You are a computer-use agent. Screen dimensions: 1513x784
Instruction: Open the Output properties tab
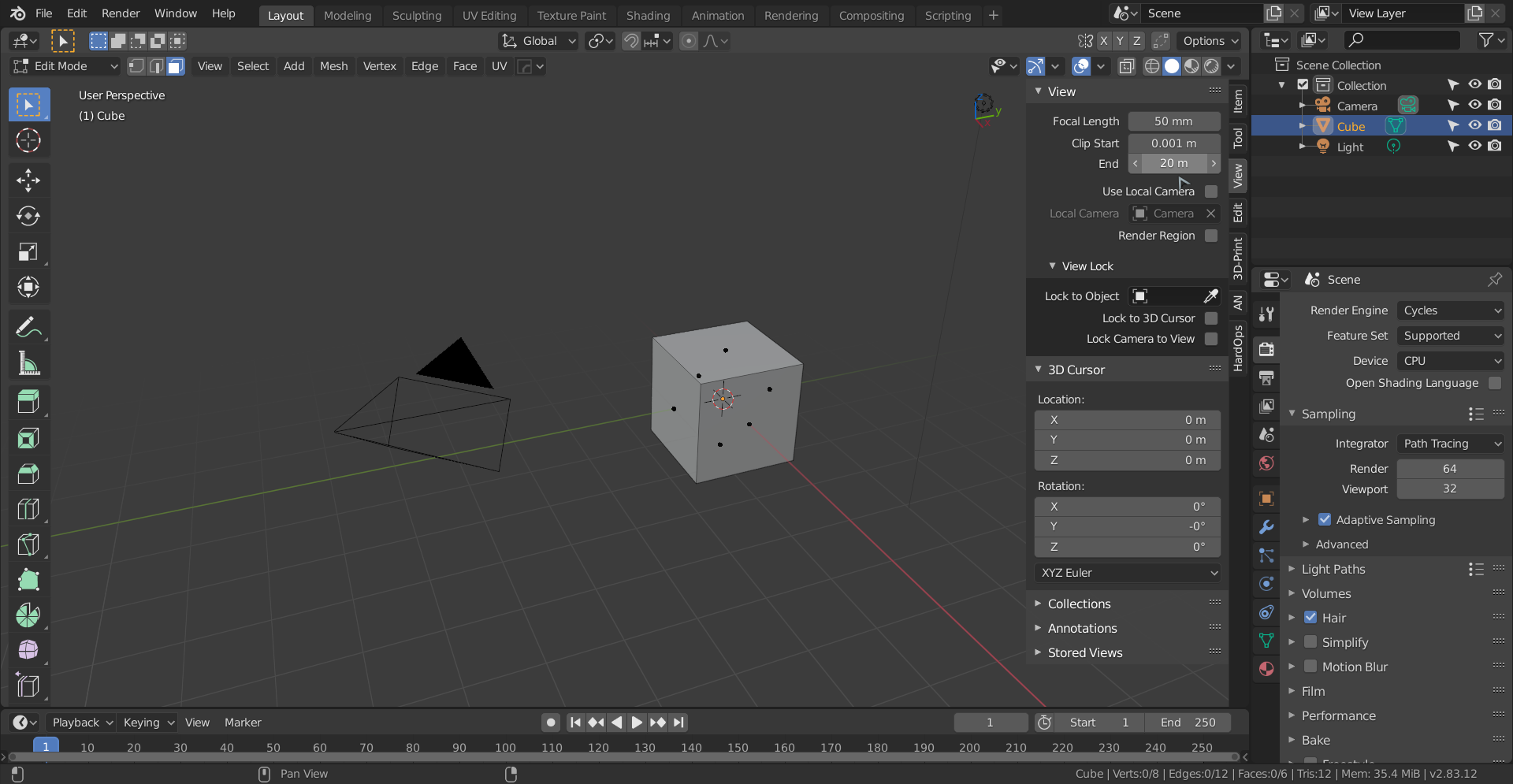pos(1266,378)
